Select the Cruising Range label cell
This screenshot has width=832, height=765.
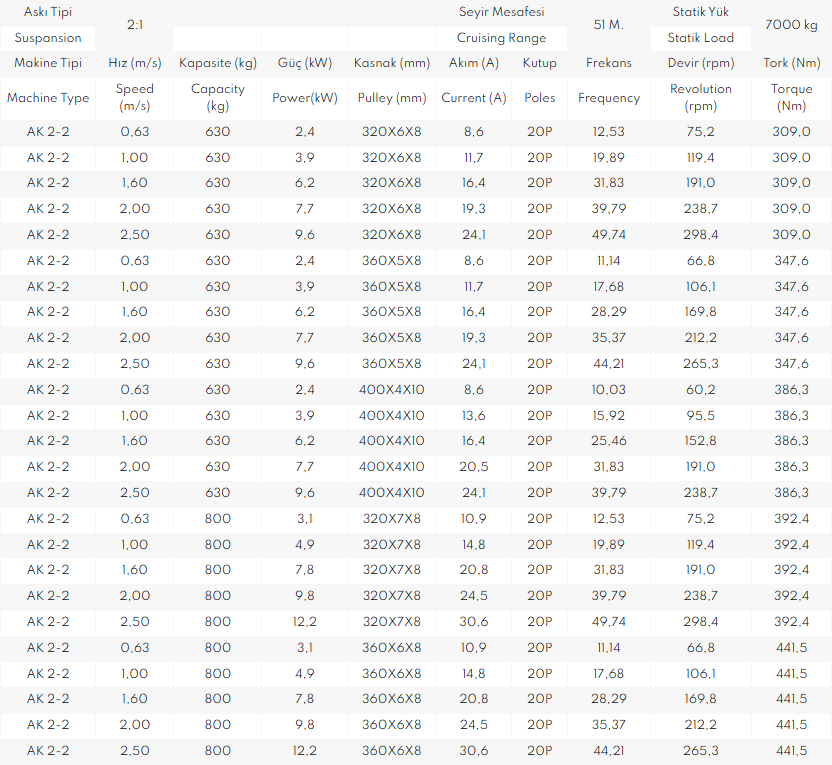pos(501,38)
